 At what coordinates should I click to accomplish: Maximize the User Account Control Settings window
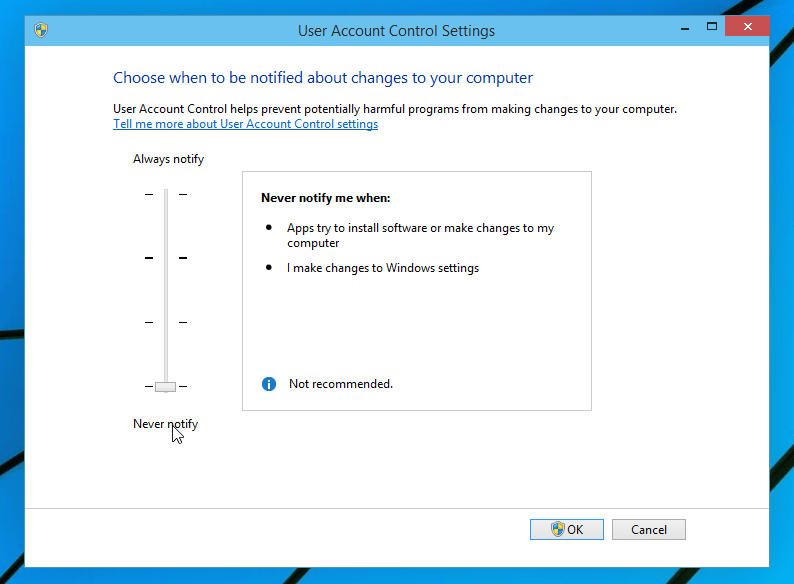point(712,27)
